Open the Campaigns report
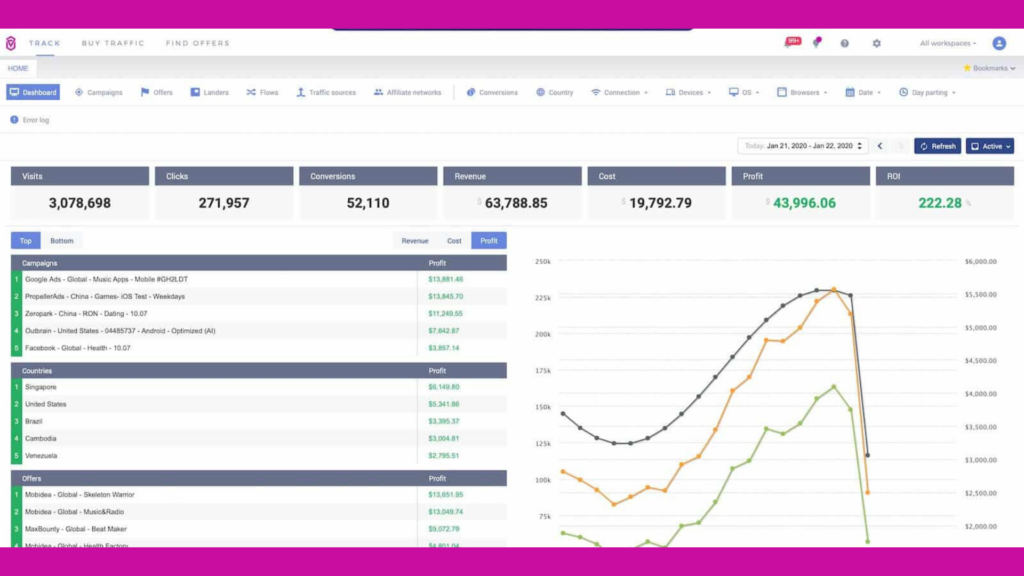This screenshot has width=1024, height=576. coord(99,93)
